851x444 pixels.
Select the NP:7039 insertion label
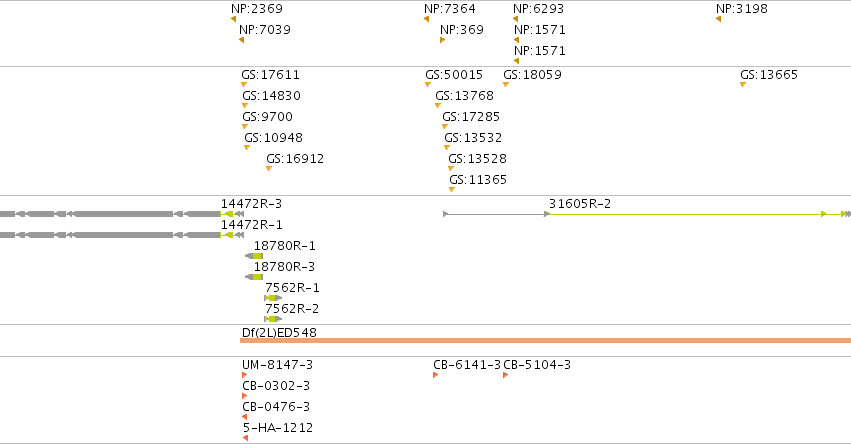coord(265,30)
